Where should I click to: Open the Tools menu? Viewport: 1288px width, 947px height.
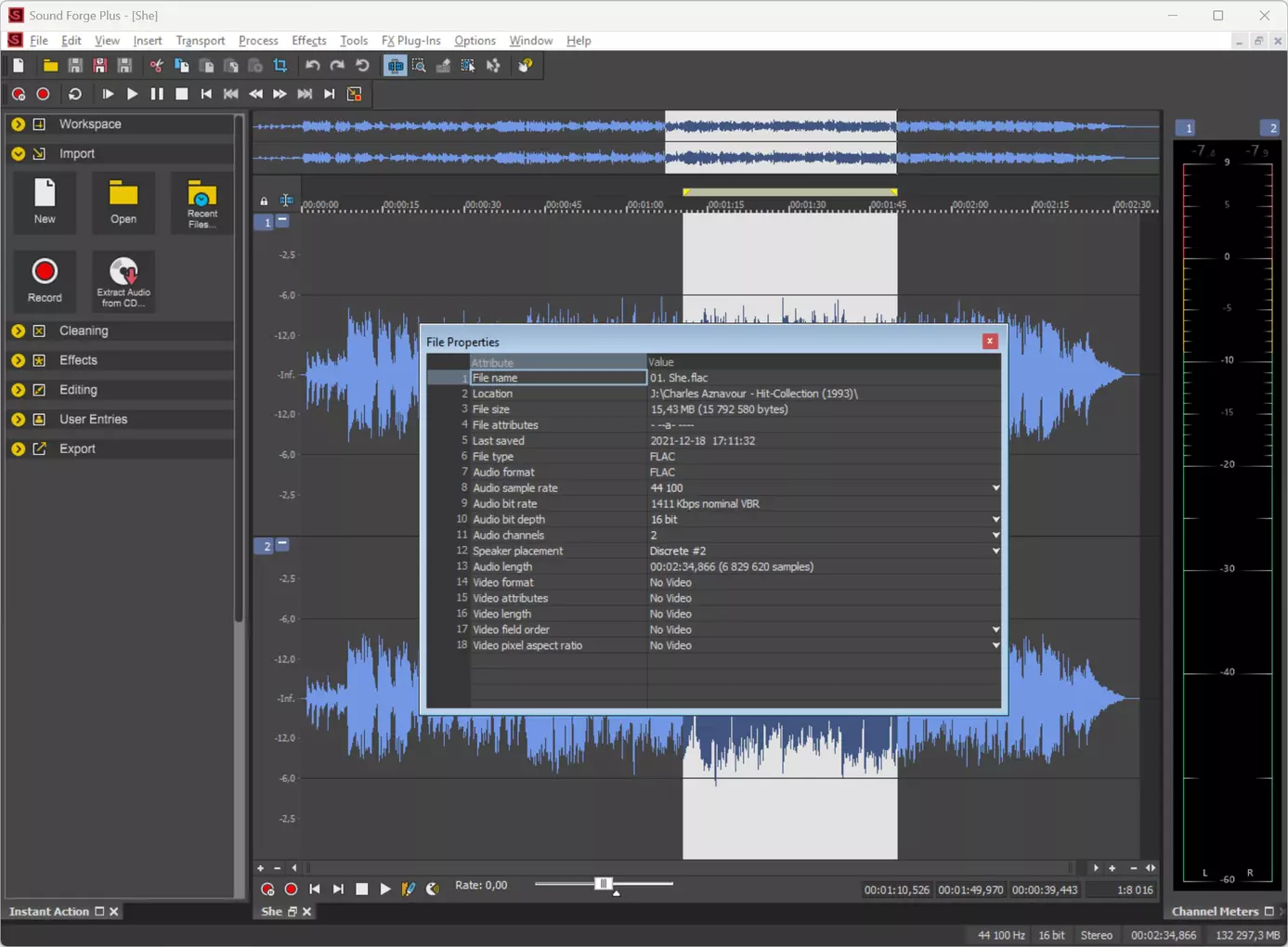click(354, 41)
